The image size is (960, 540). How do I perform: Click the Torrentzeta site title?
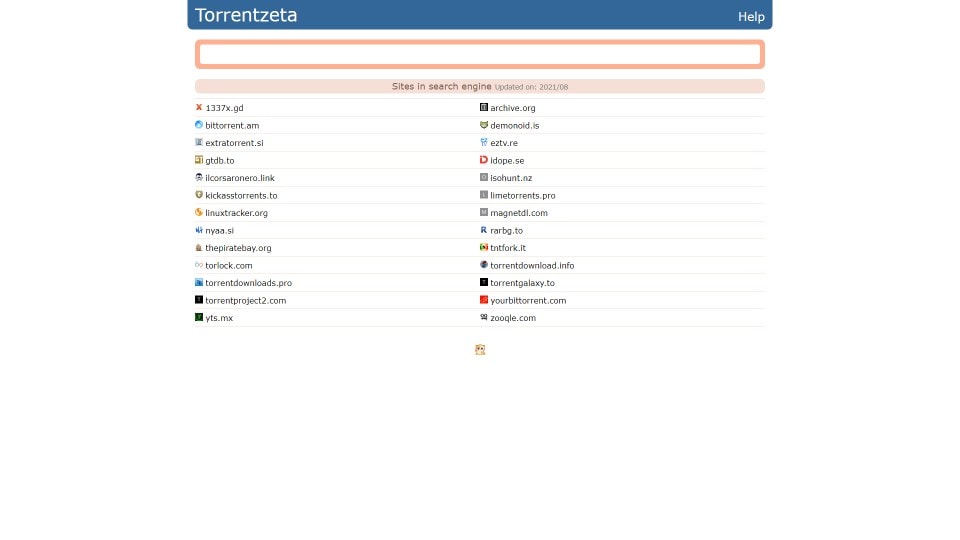tap(246, 15)
